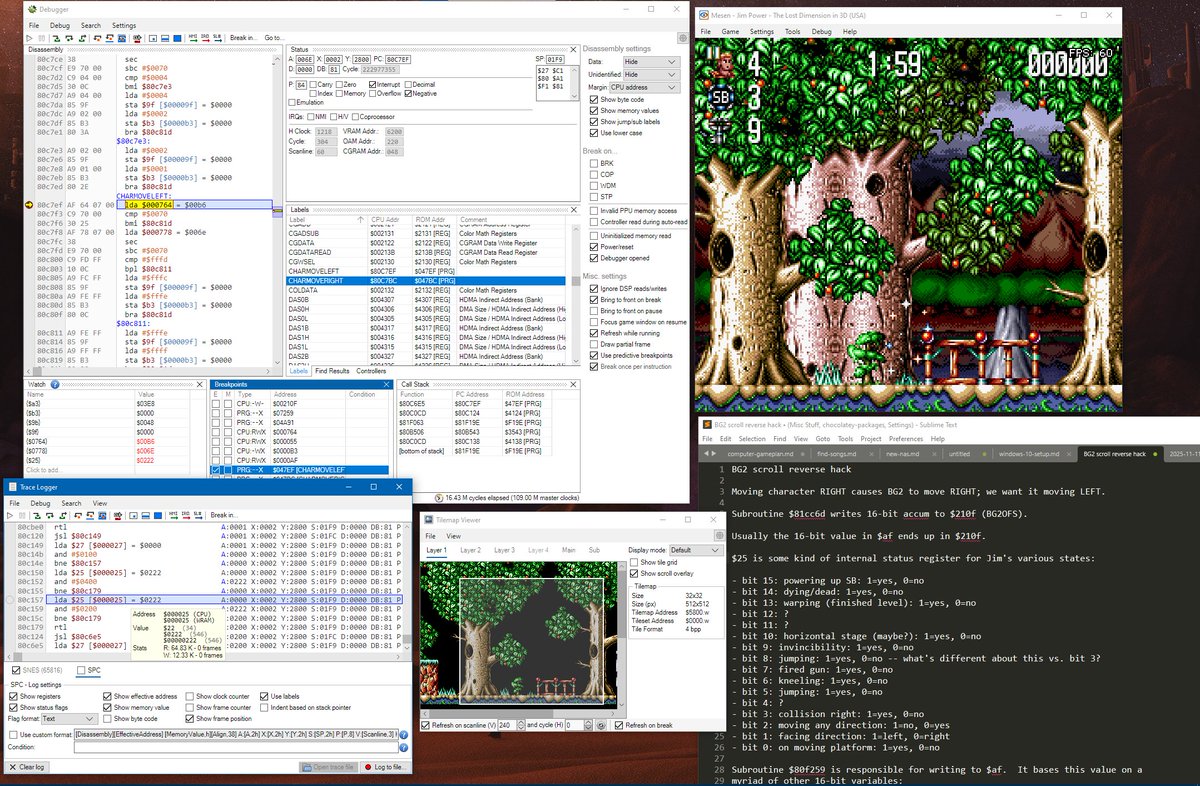Click Clear log button in Trace Logger
1200x786 pixels.
(x=25, y=767)
